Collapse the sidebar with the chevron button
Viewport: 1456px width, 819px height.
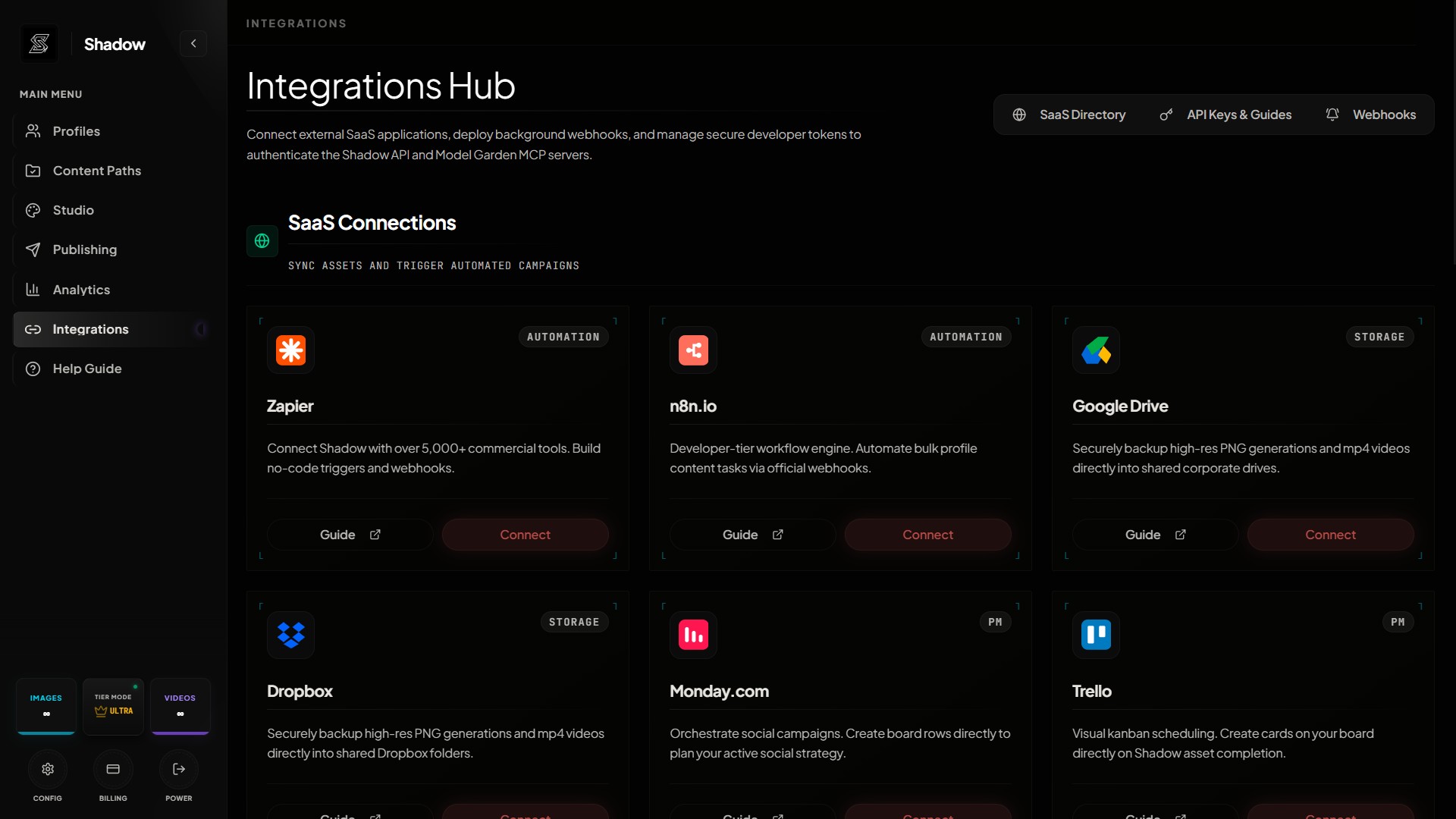pos(193,44)
